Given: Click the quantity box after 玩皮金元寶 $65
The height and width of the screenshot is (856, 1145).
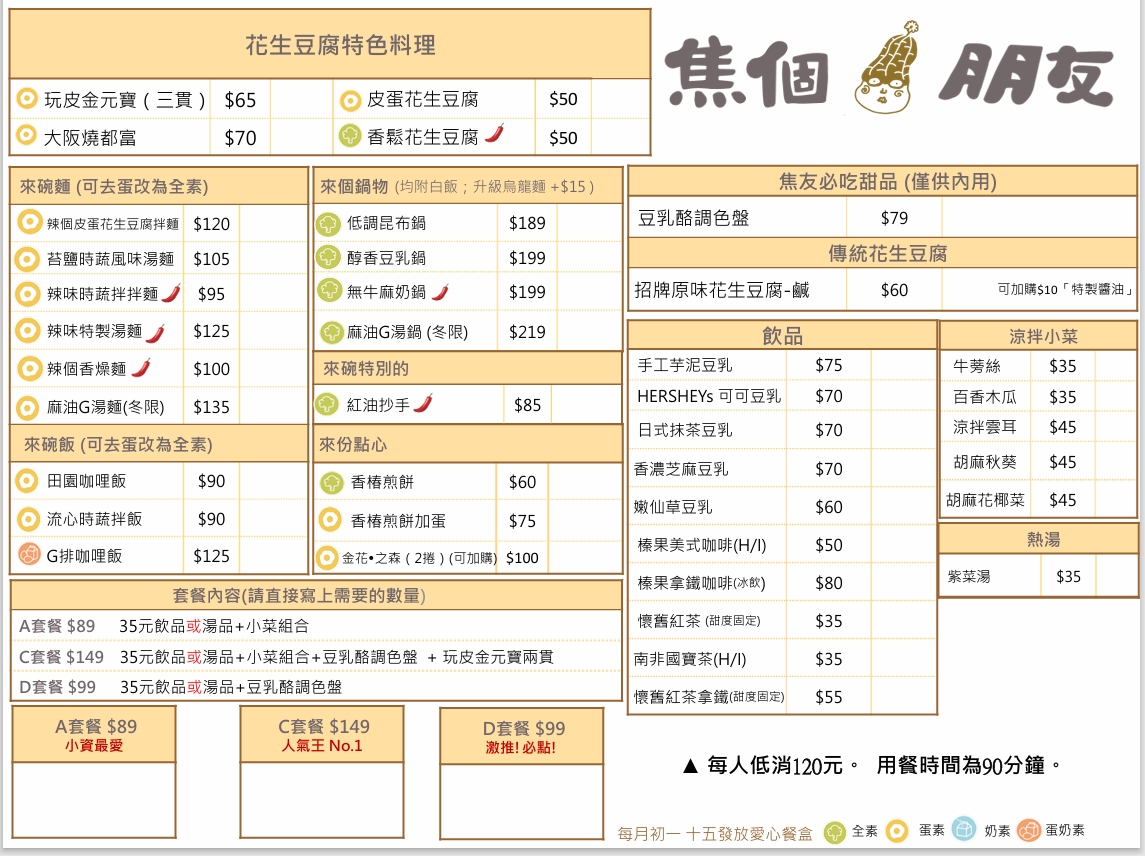Looking at the screenshot, I should pyautogui.click(x=301, y=99).
